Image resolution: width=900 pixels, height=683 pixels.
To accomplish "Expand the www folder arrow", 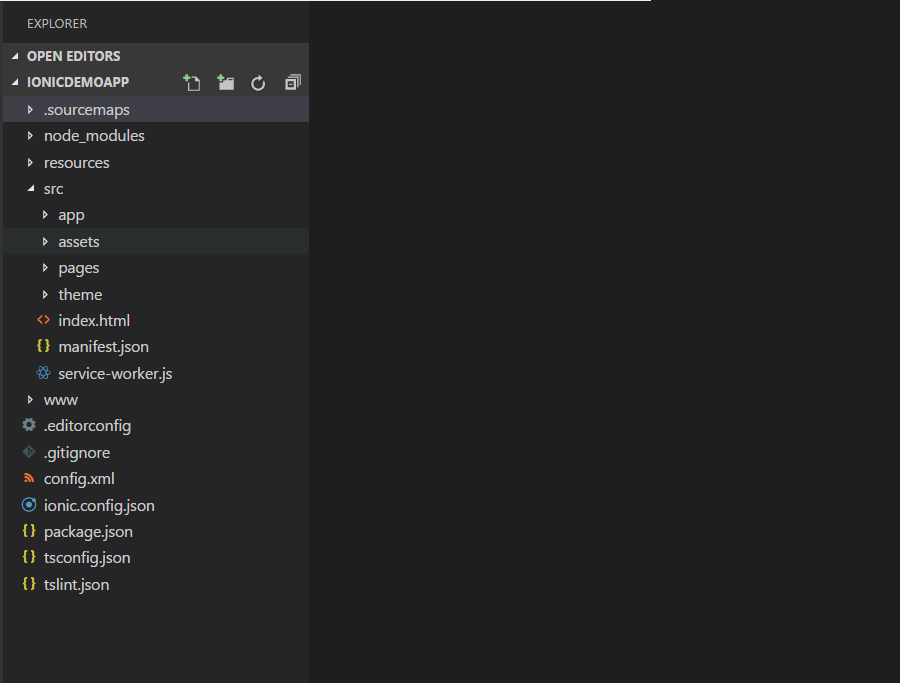I will (30, 399).
